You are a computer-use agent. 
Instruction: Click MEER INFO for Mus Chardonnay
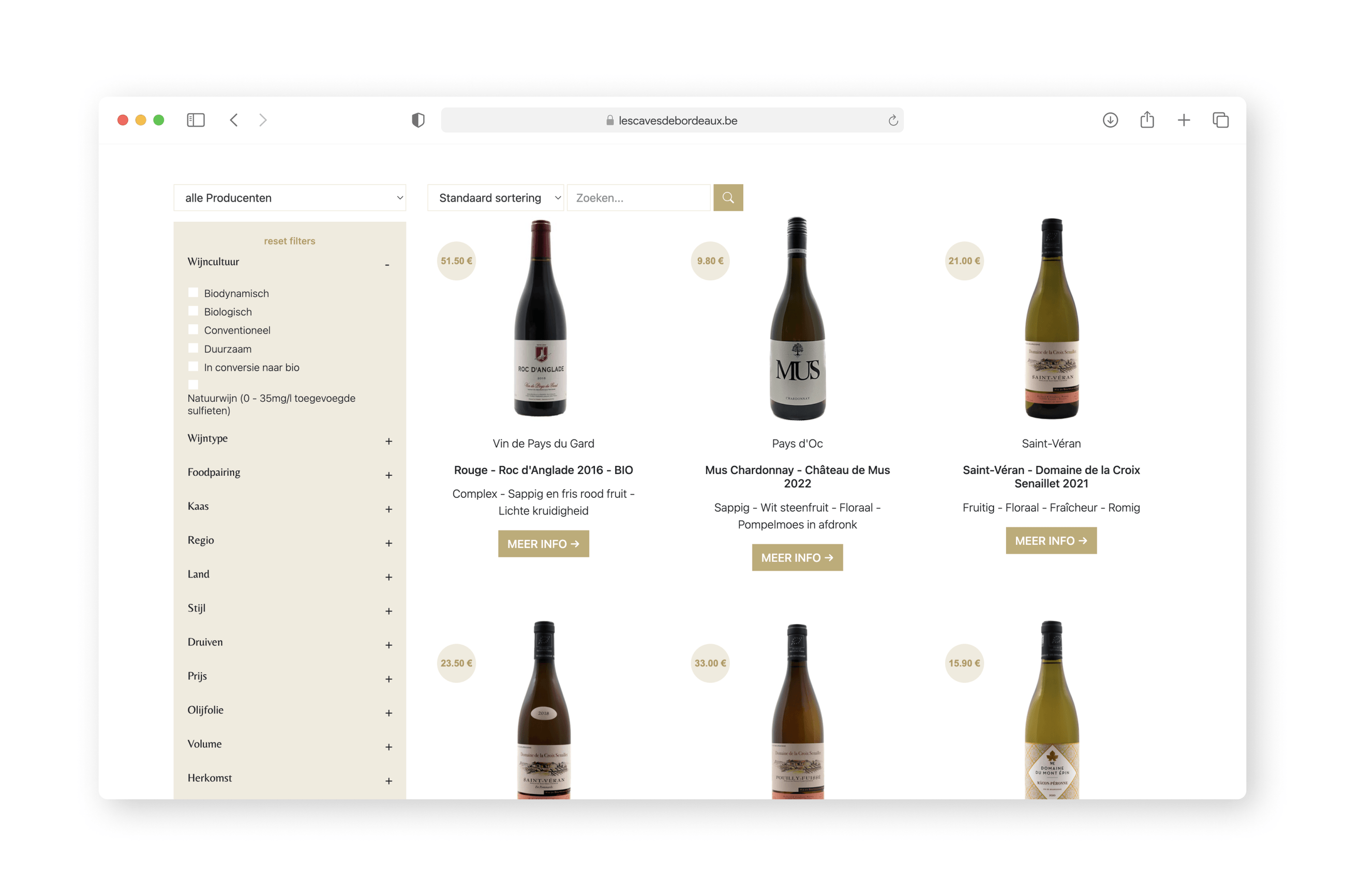click(x=797, y=557)
